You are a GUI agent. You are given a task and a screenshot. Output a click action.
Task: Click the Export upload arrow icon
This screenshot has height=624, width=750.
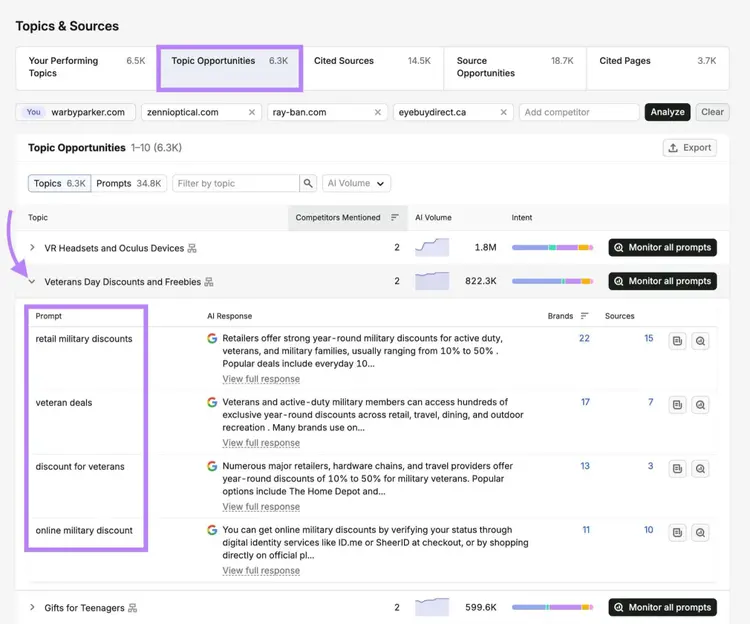tap(673, 148)
